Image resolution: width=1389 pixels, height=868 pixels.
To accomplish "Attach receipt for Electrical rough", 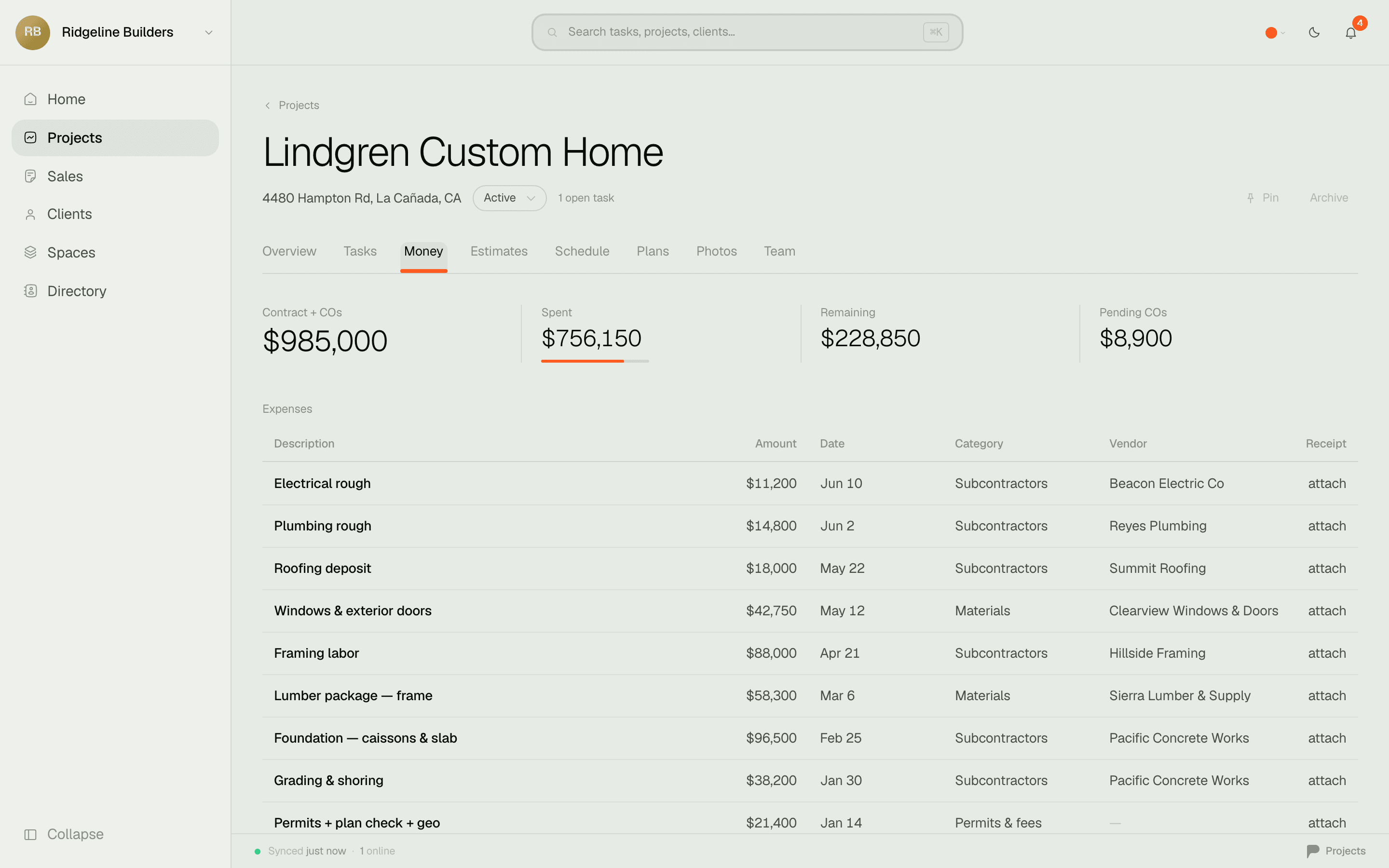I will 1326,484.
